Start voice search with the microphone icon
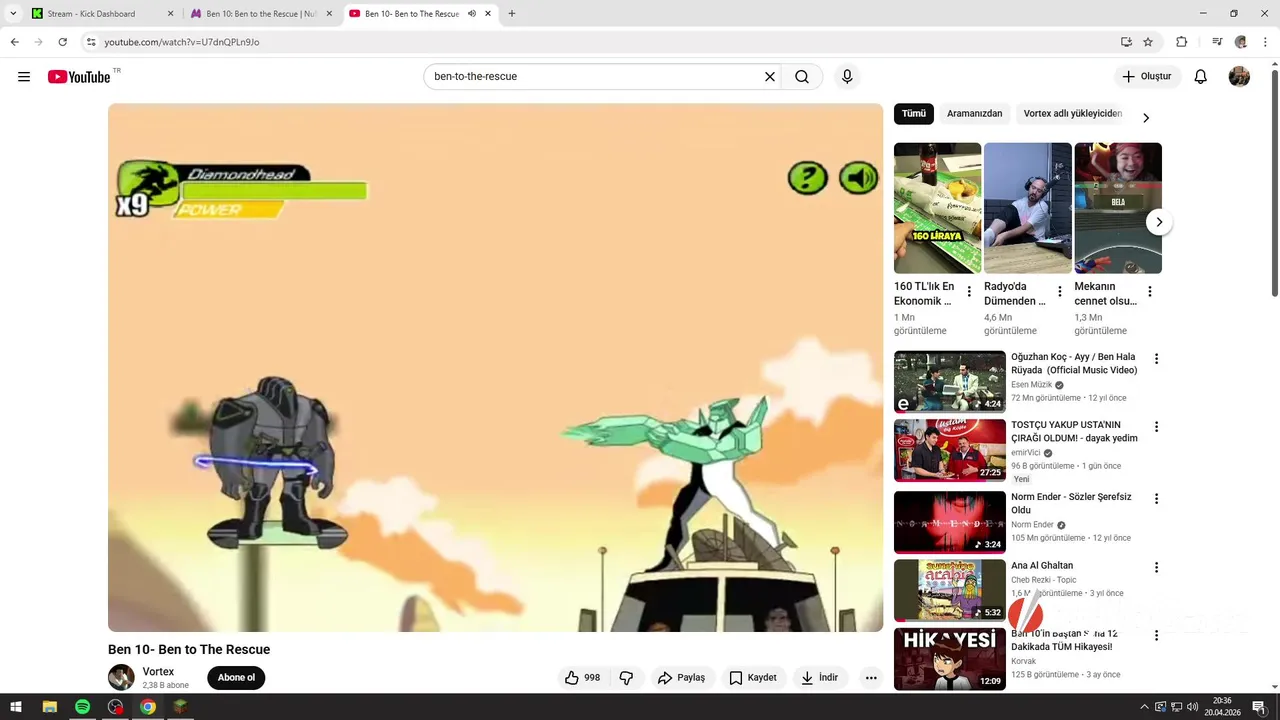The width and height of the screenshot is (1280, 720). click(x=847, y=77)
